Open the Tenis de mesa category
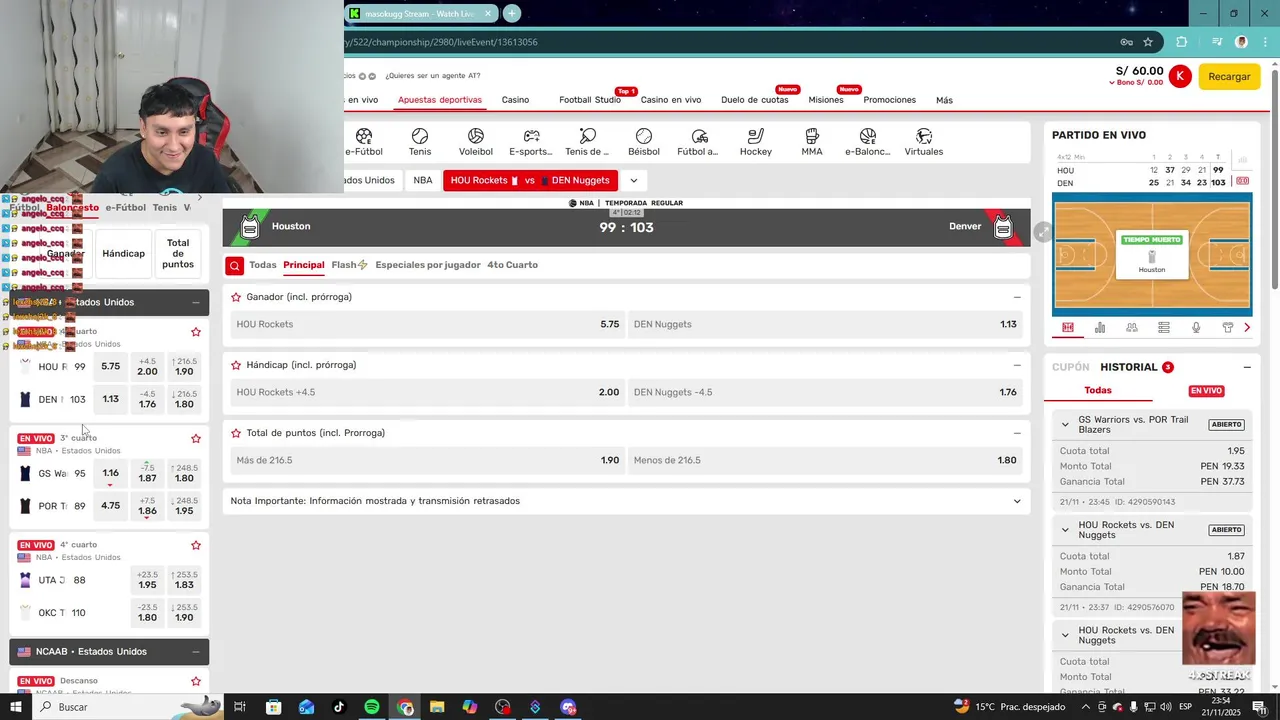1280x720 pixels. pos(587,136)
